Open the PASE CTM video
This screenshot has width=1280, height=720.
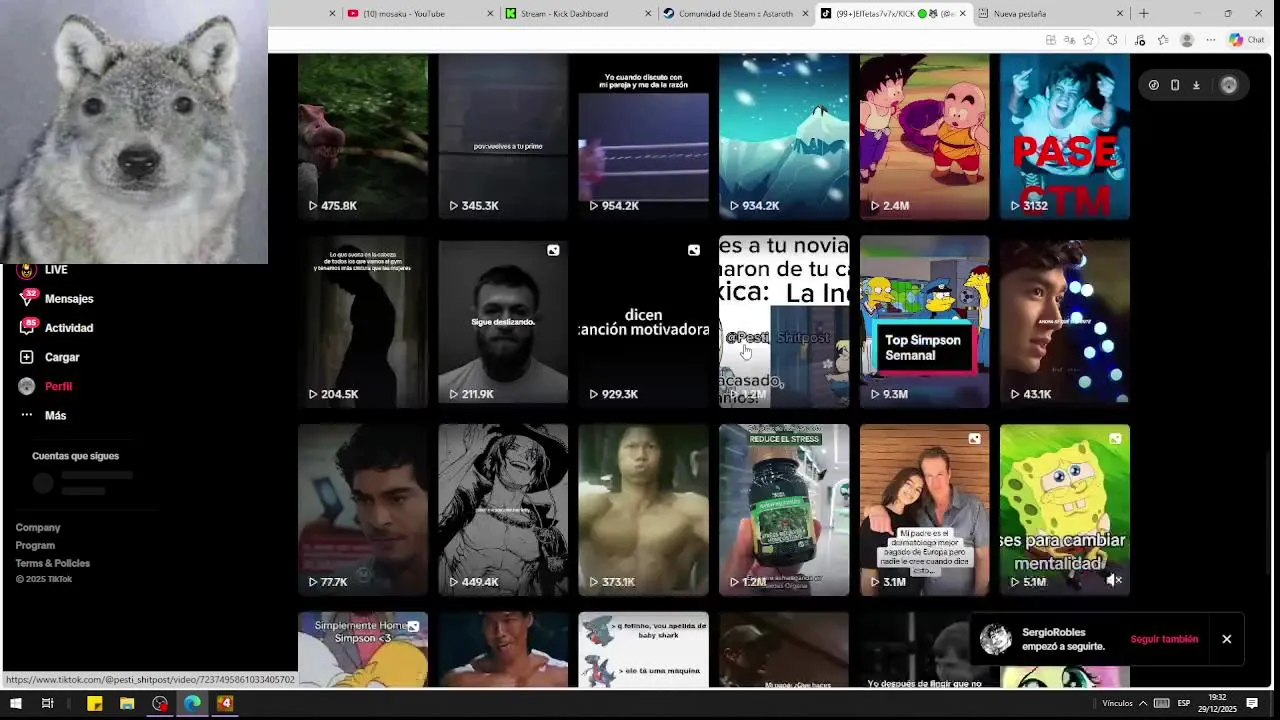(1065, 137)
